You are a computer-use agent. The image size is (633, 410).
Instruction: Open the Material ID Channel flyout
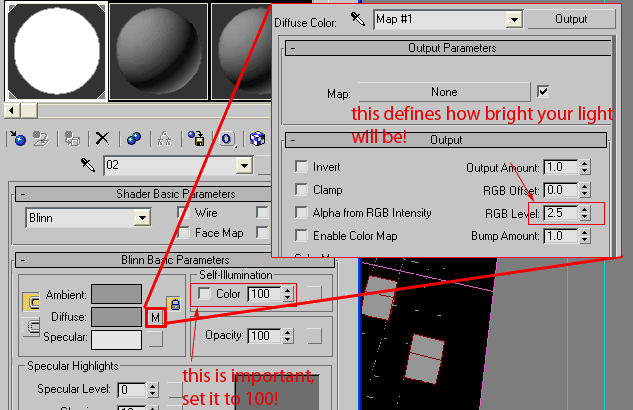tap(227, 139)
